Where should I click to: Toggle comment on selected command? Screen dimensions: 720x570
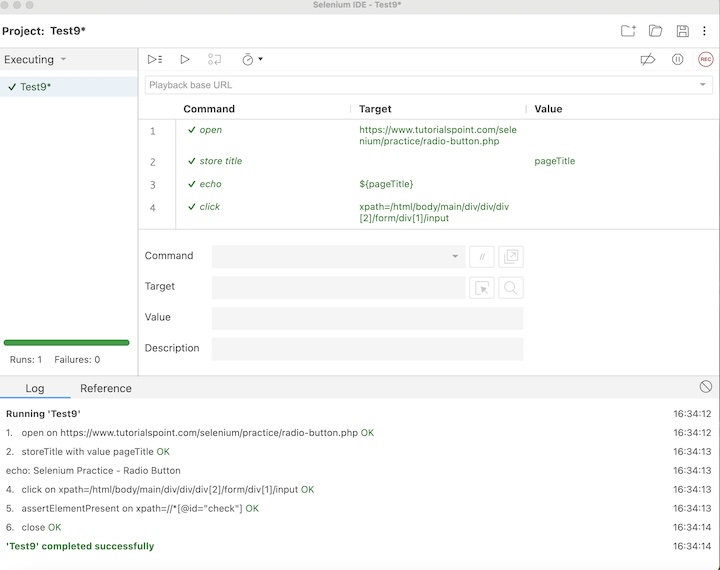point(482,257)
